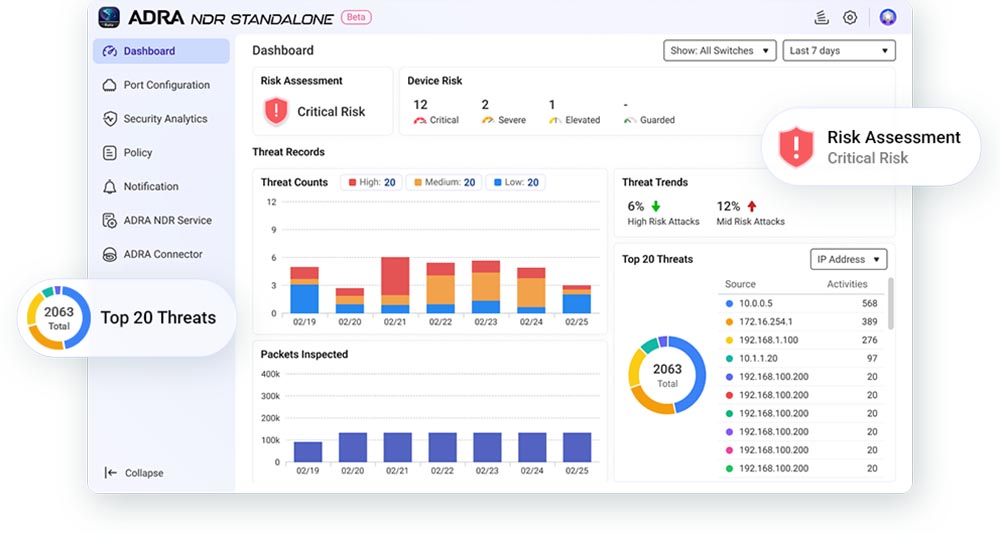Open the Security Analytics menu item
The width and height of the screenshot is (1000, 534).
(165, 119)
